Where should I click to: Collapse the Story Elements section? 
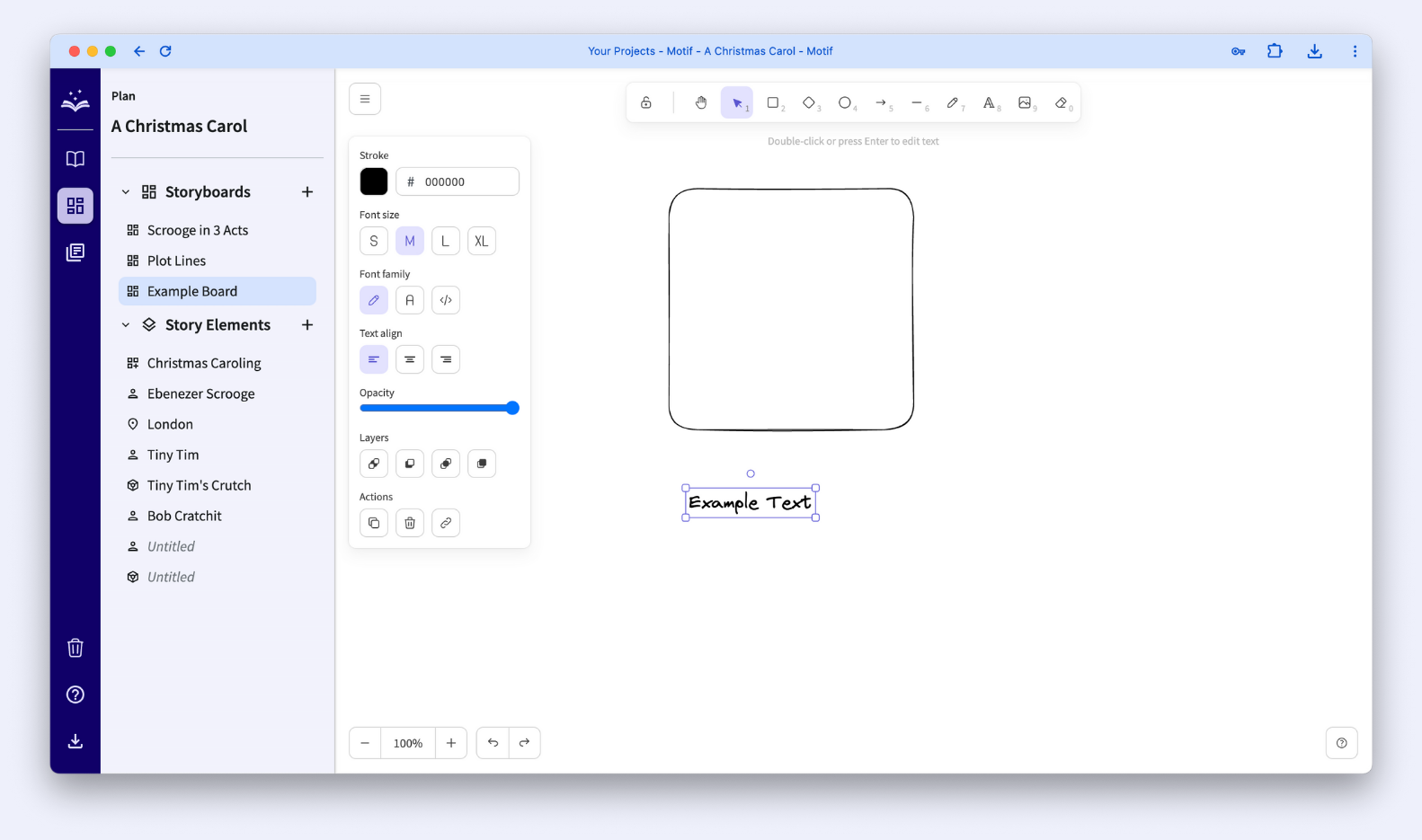[126, 325]
